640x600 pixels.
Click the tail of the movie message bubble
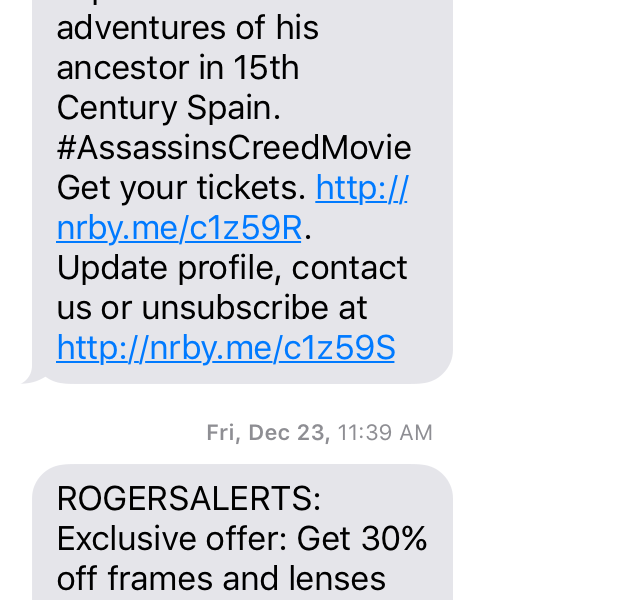[x=32, y=379]
